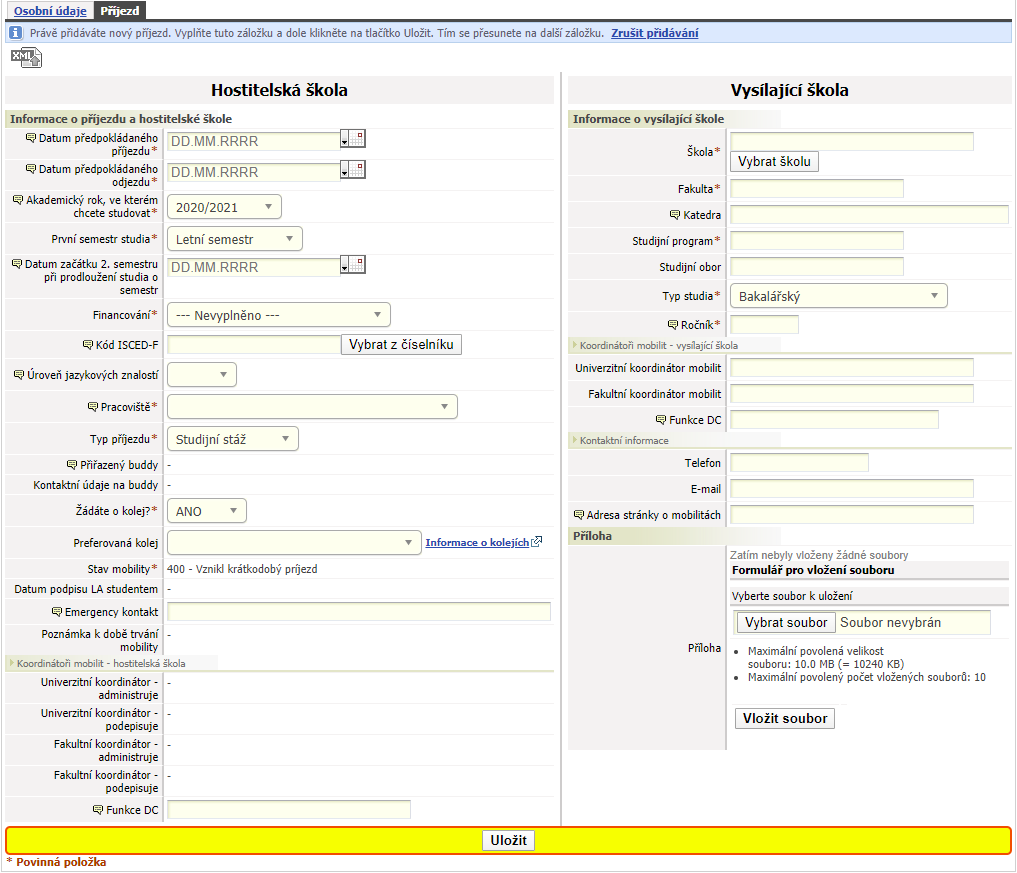Click help bubble next to Úroveň jazykových znalostí
This screenshot has width=1017, height=873.
(19, 375)
